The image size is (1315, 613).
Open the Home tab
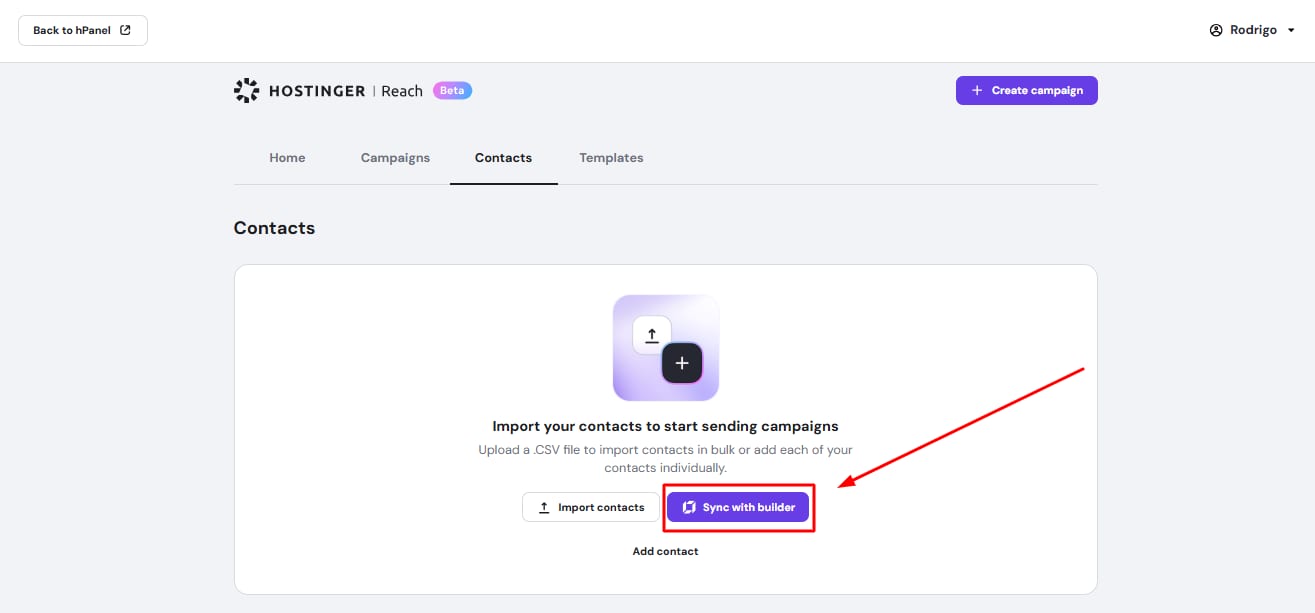[287, 158]
